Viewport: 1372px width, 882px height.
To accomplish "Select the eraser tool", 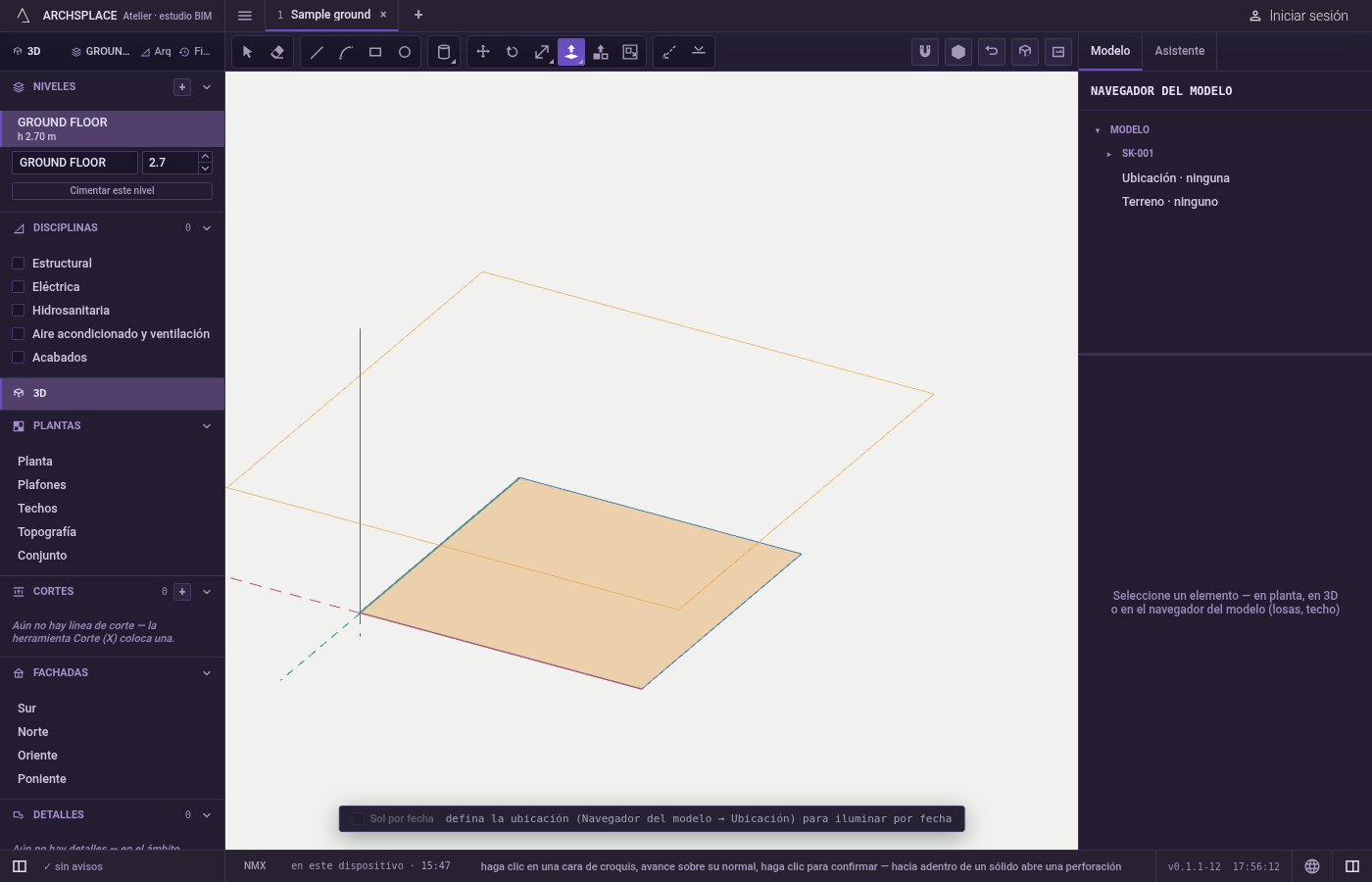I will click(x=277, y=52).
